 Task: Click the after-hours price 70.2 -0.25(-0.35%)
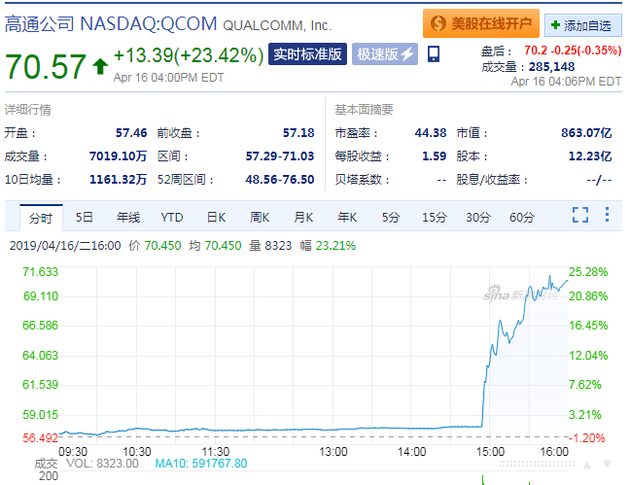[x=573, y=50]
